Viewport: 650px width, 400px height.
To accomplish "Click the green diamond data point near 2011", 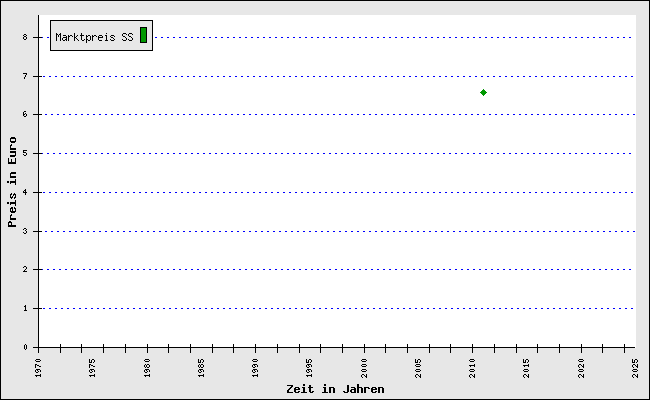I will click(483, 92).
